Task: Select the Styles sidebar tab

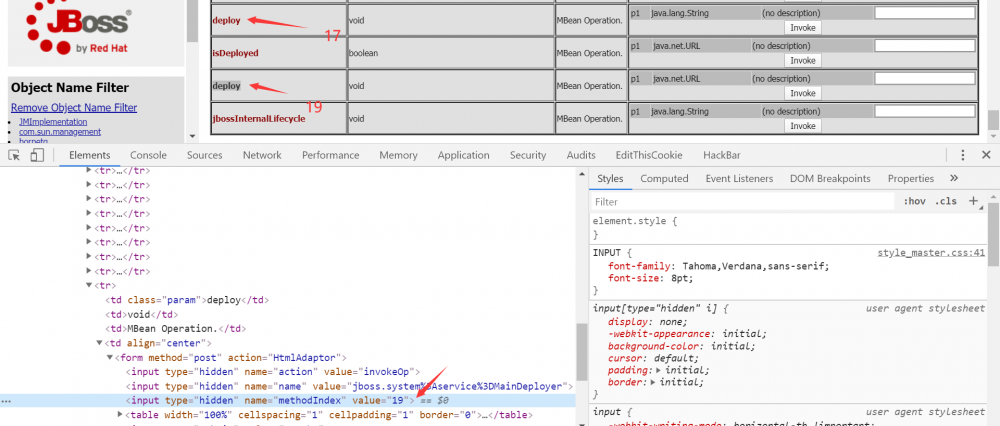Action: [x=610, y=179]
